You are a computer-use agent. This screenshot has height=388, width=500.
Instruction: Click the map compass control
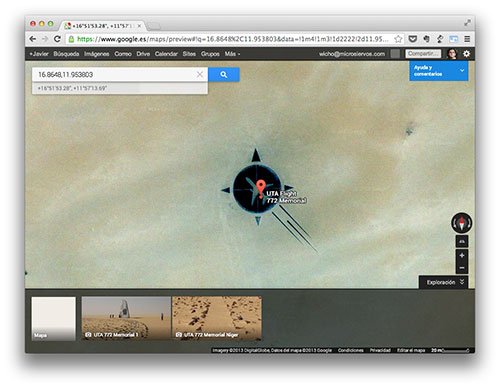pos(462,223)
